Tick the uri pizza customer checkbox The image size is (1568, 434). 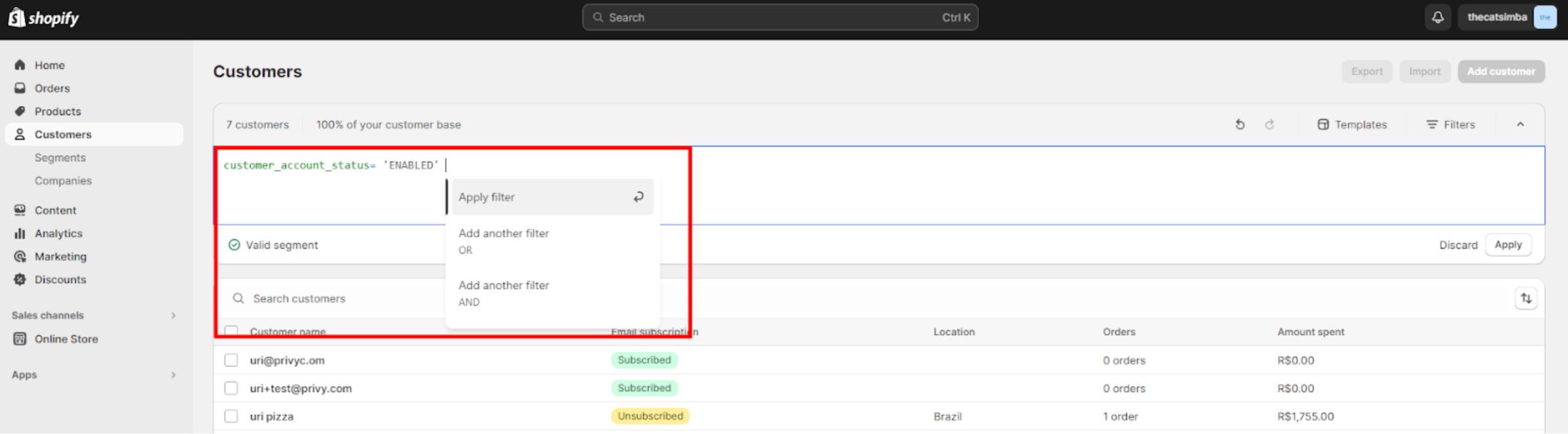click(231, 416)
